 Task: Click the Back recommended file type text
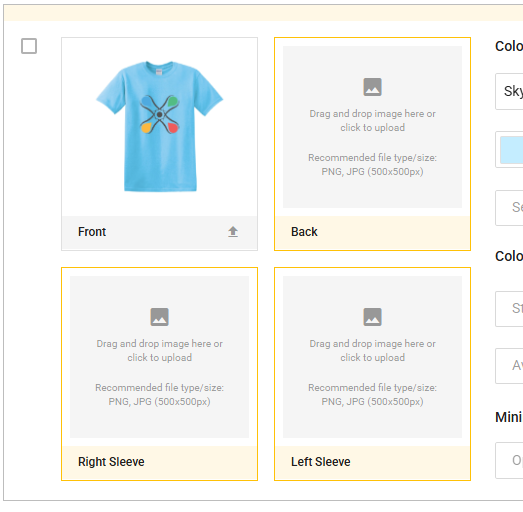(x=372, y=164)
